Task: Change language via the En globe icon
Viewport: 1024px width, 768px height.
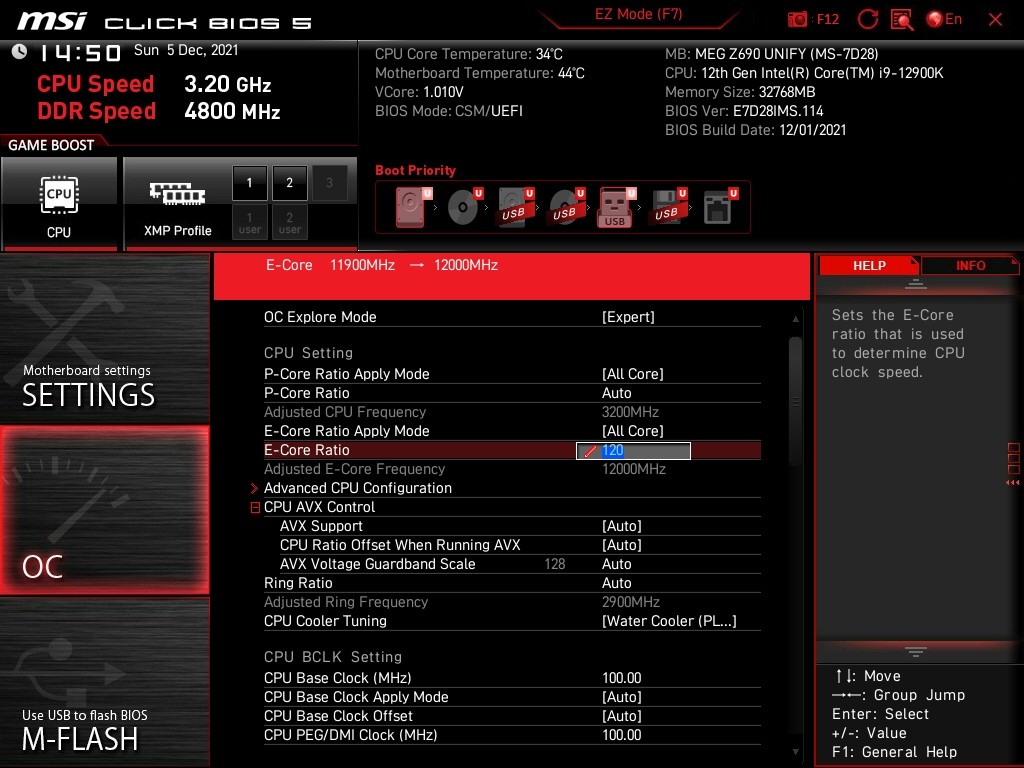Action: tap(944, 19)
